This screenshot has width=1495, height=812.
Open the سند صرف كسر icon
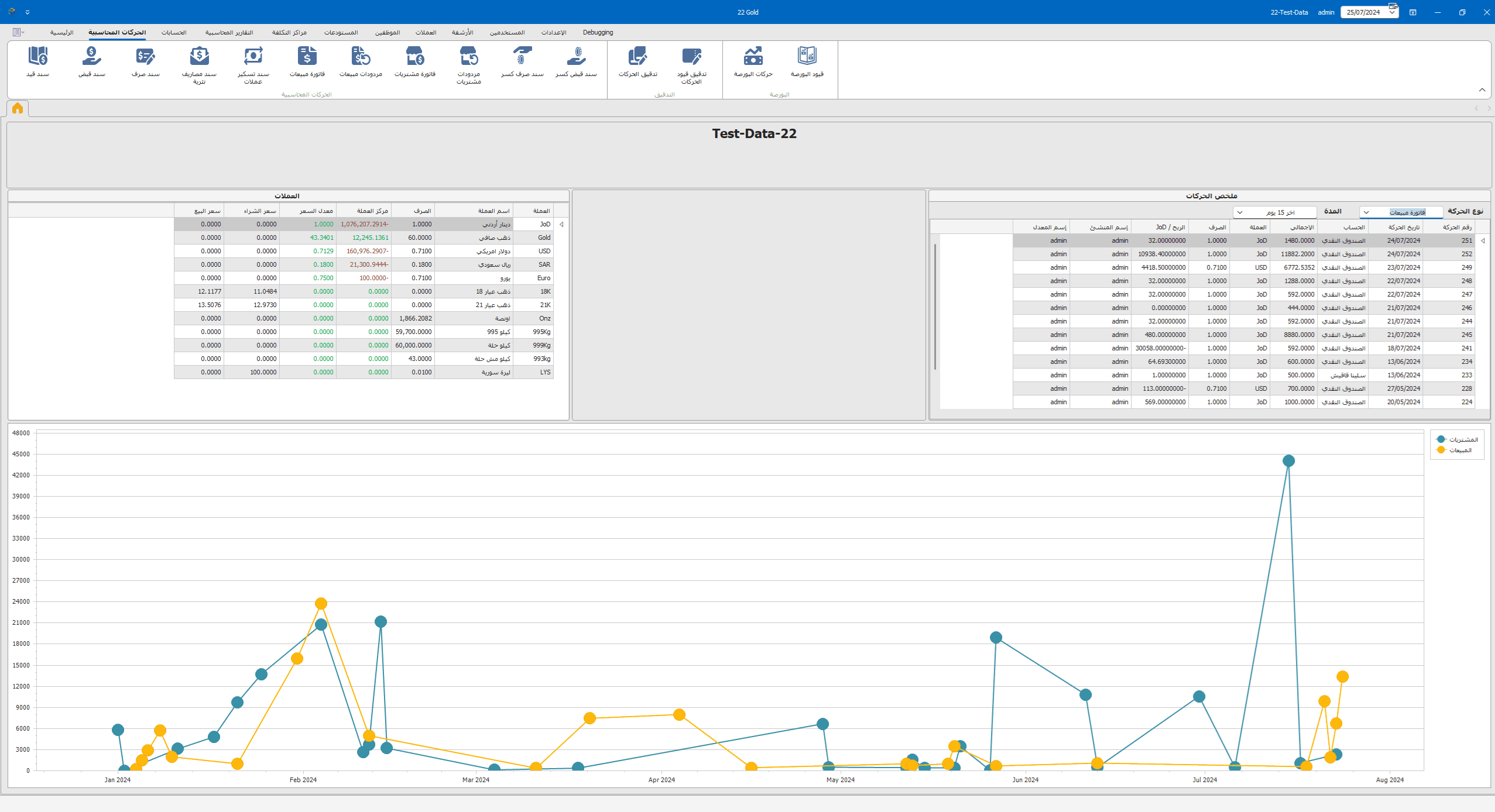[523, 61]
